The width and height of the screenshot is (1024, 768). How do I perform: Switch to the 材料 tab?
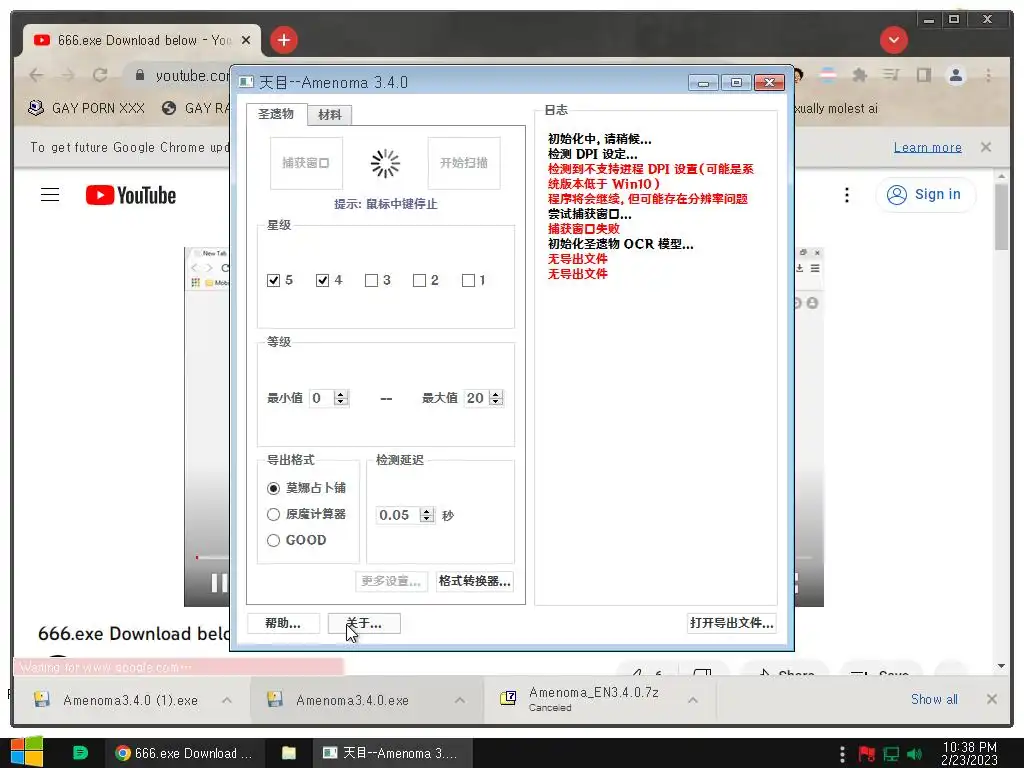[x=330, y=115]
